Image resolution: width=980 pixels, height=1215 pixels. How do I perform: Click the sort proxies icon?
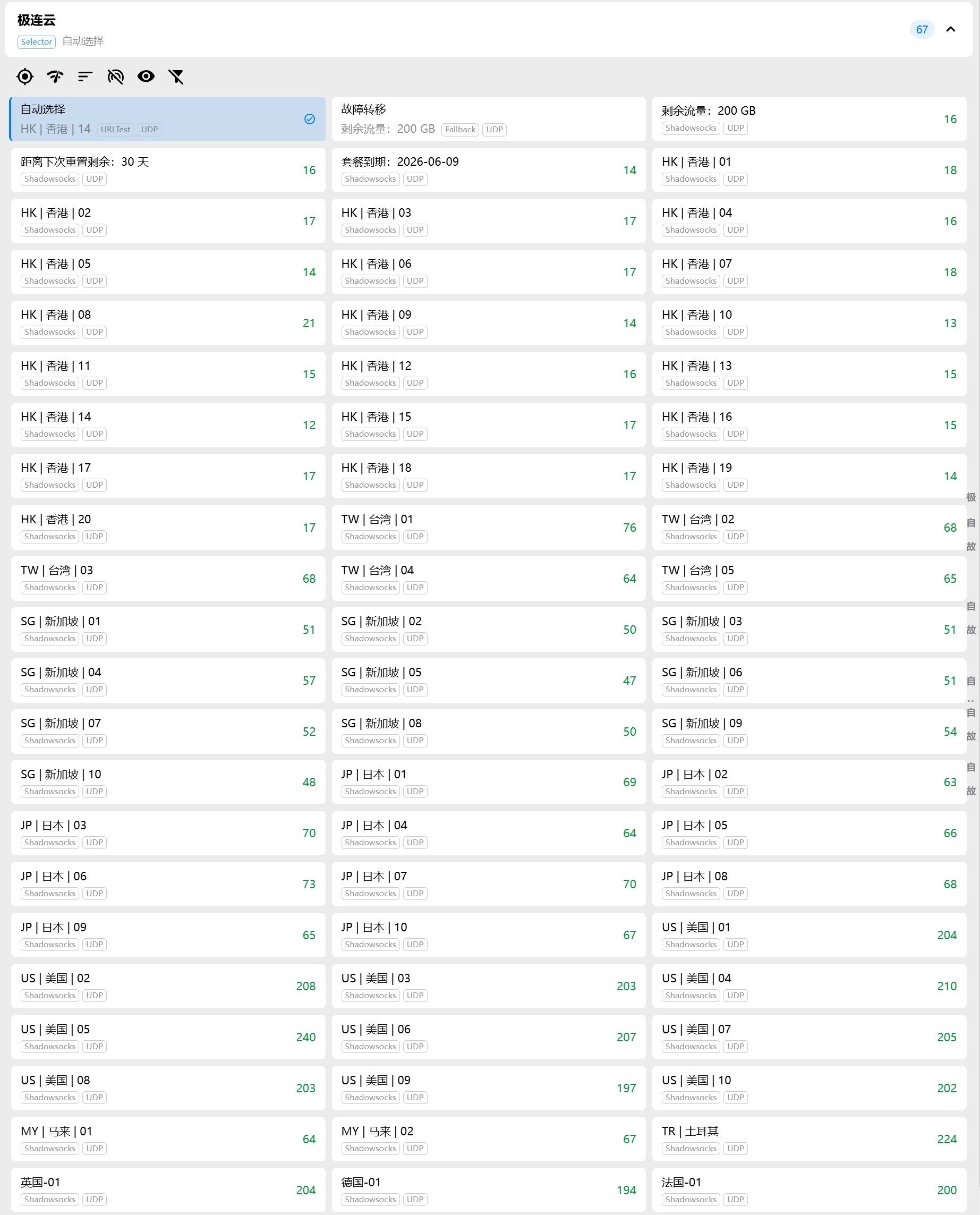coord(85,76)
